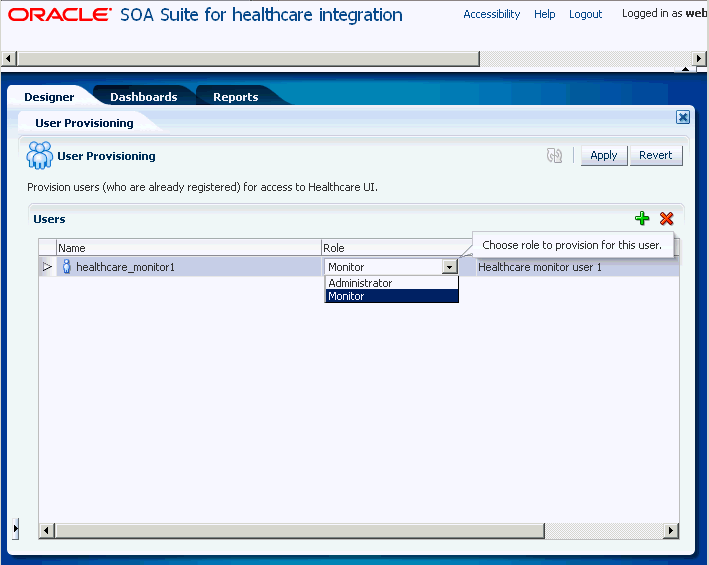
Task: Open the Role dropdown arrow
Action: click(x=449, y=267)
